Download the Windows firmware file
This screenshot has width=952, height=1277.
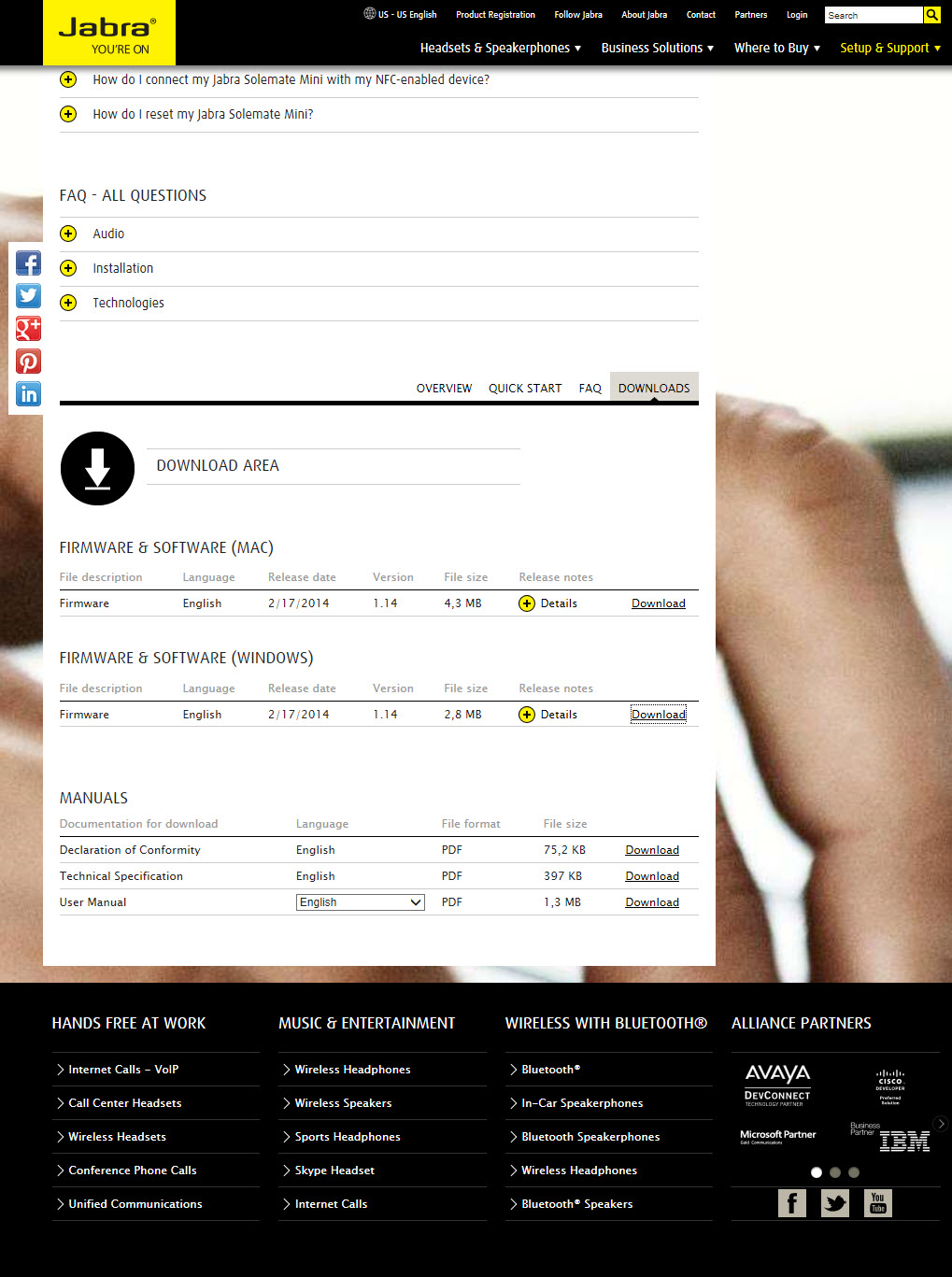click(x=659, y=715)
